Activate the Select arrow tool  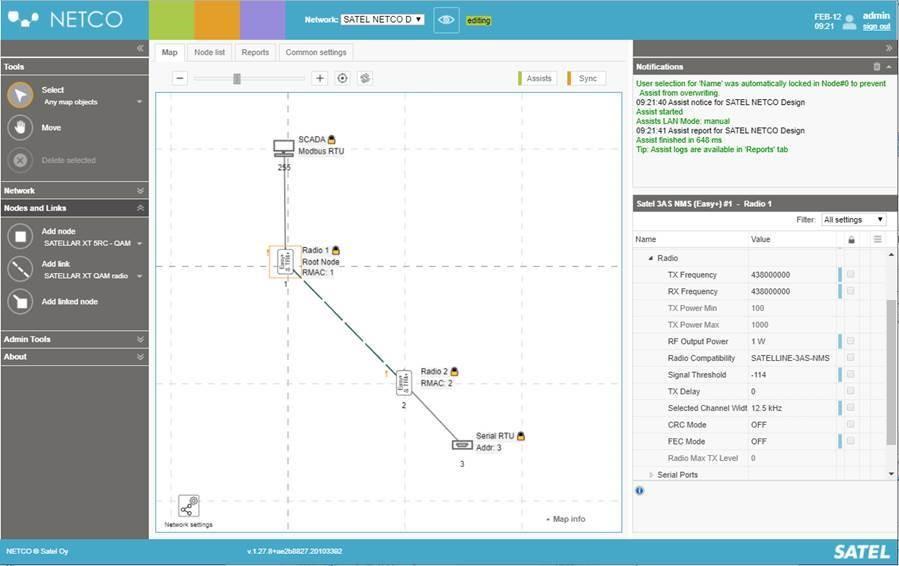pyautogui.click(x=20, y=95)
